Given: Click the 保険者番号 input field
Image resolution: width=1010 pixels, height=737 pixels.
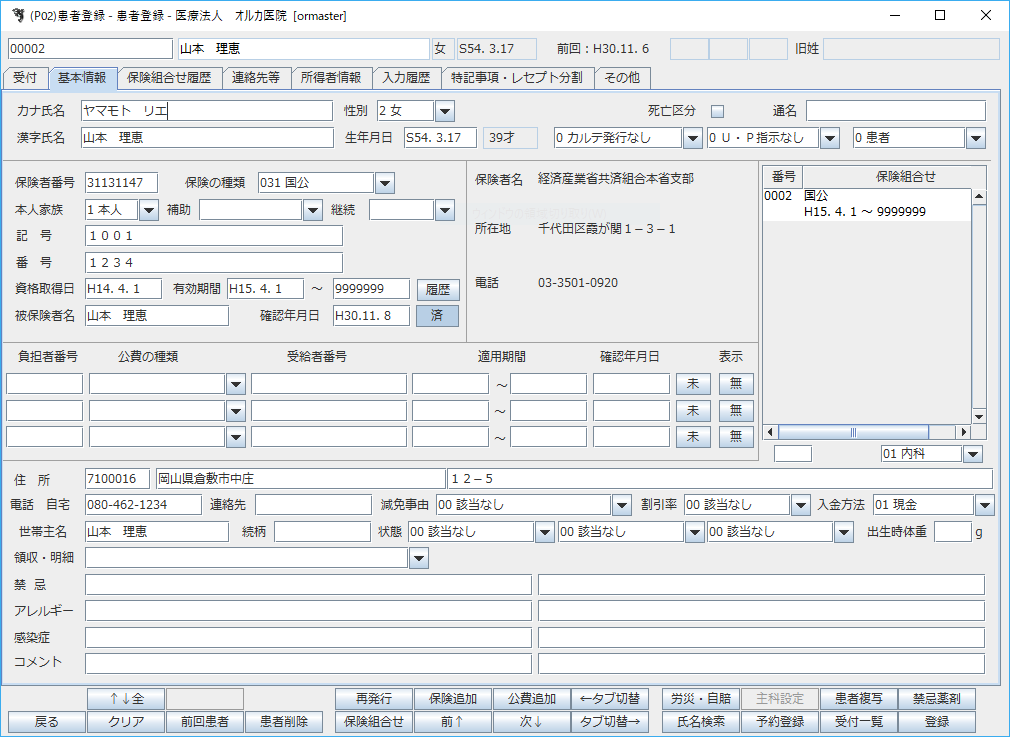Looking at the screenshot, I should [122, 183].
